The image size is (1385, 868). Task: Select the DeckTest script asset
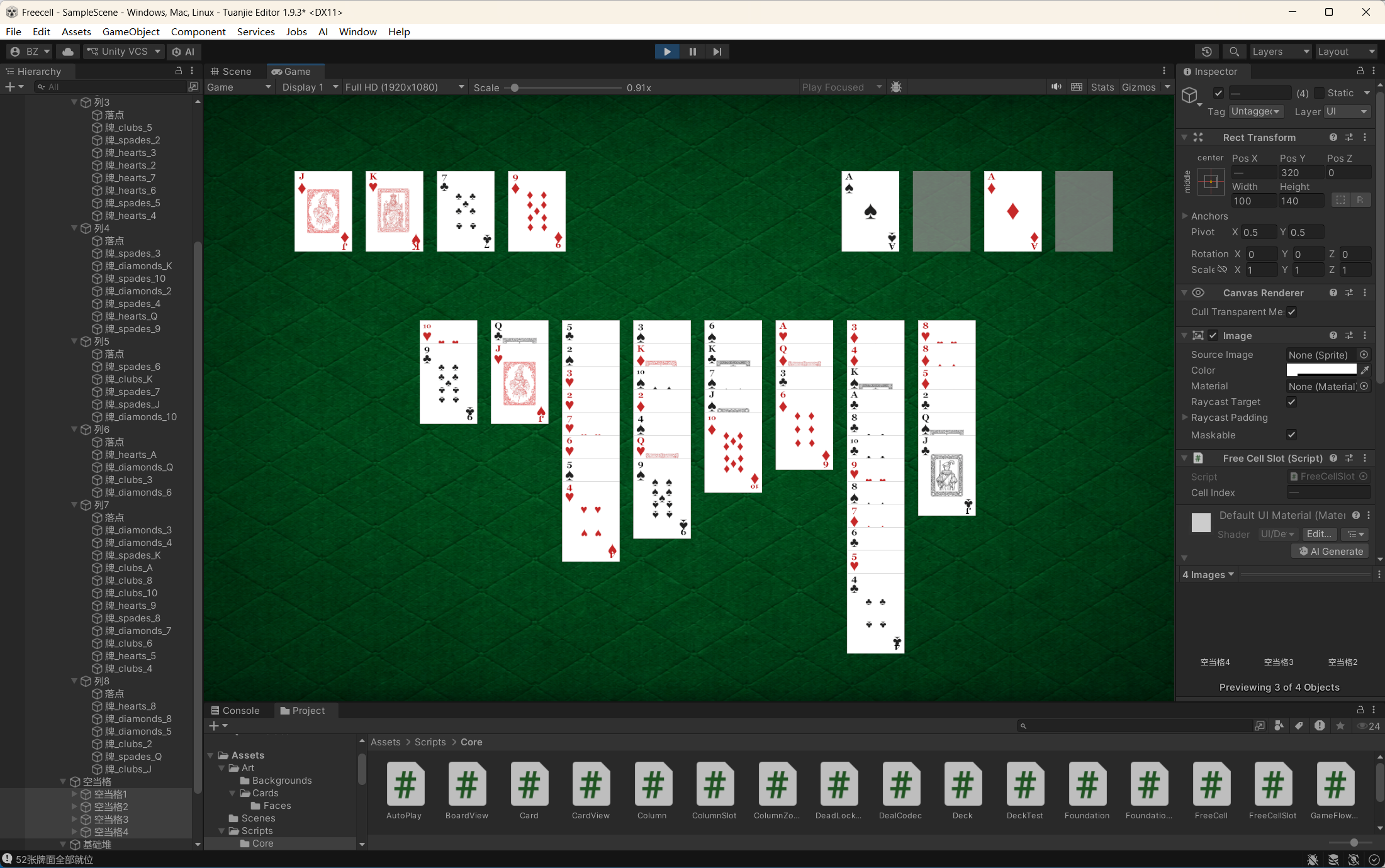(x=1024, y=790)
